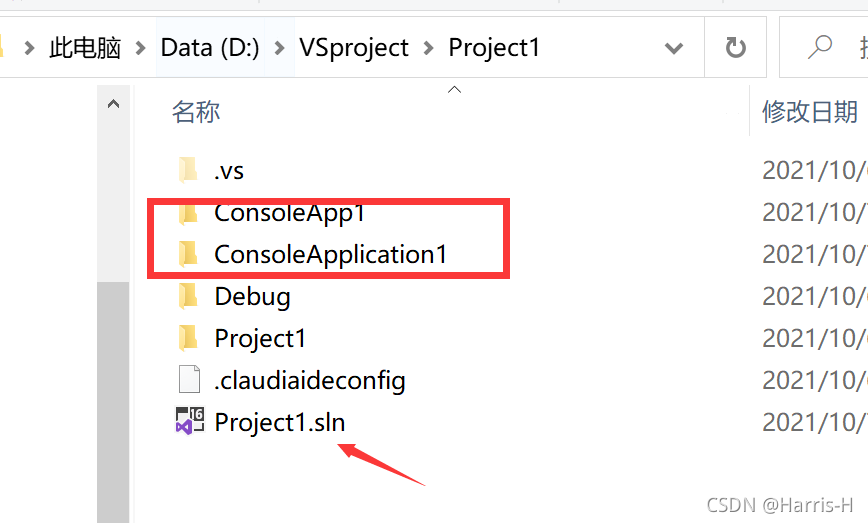Select the ConsoleApp1 folder icon
This screenshot has height=523, width=868.
coord(188,214)
